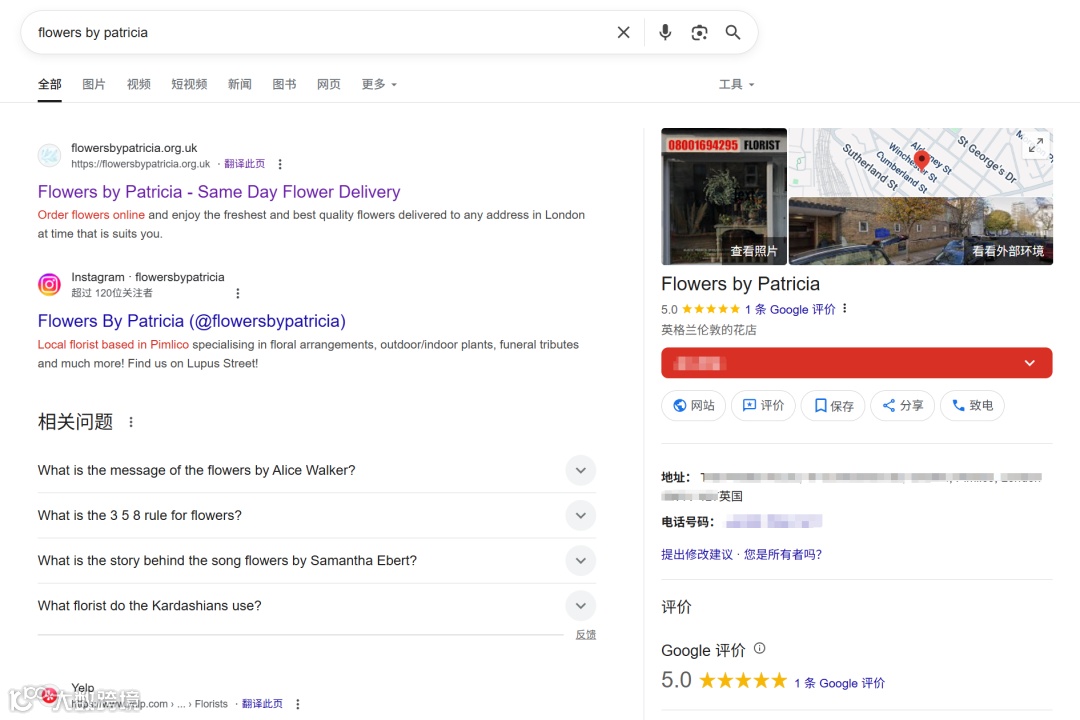Open '1 条 Google 评价' beside the large 5.0 rating
Viewport: 1080px width, 720px height.
click(x=840, y=683)
